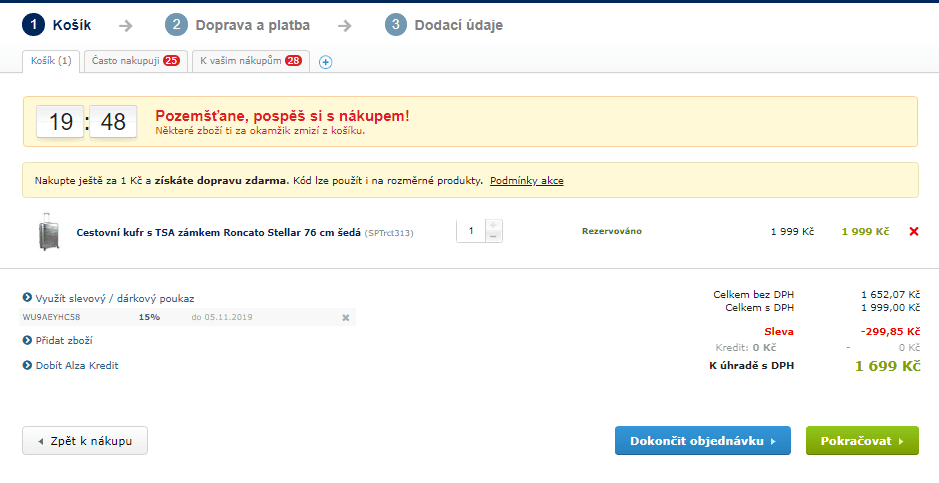Remove the Roncato suitcase from the cart
This screenshot has width=939, height=483.
pos(913,232)
